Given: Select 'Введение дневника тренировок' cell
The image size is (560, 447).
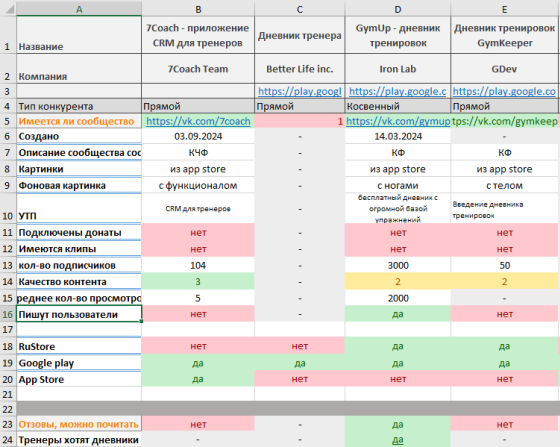Looking at the screenshot, I should (505, 209).
